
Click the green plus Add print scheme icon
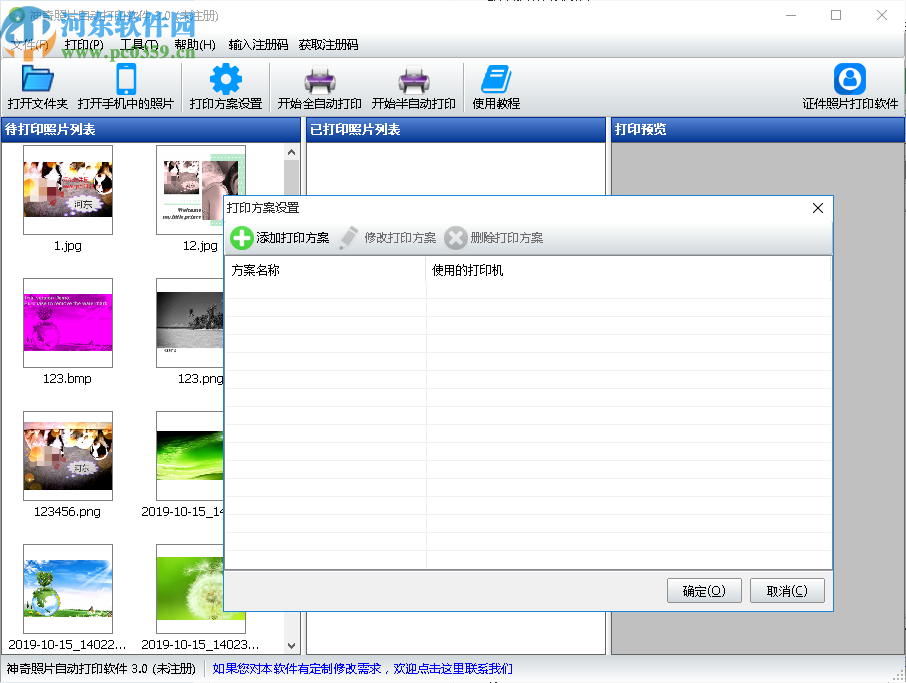pyautogui.click(x=242, y=238)
